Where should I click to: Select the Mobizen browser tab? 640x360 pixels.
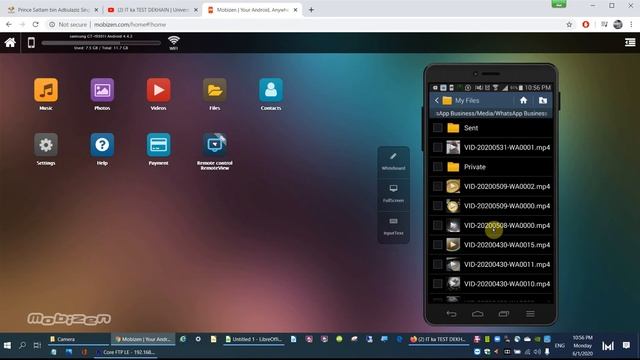coord(252,9)
